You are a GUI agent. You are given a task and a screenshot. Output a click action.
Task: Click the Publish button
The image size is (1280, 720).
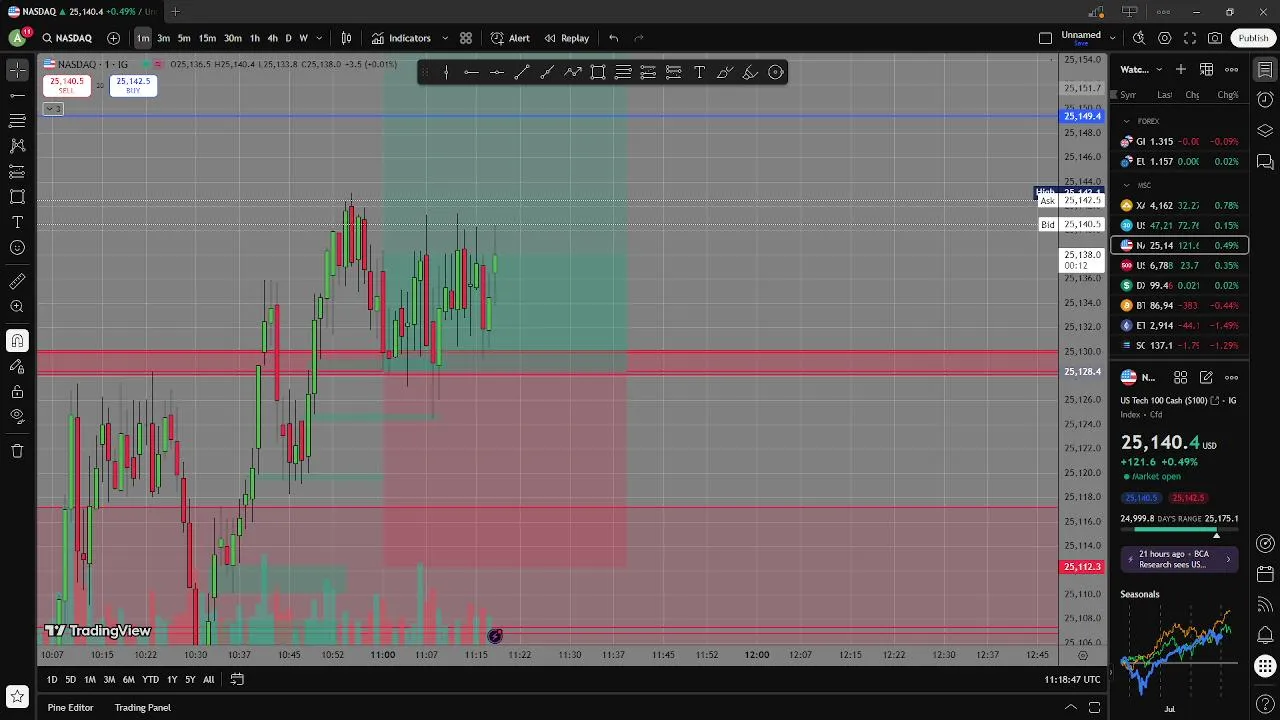pos(1253,38)
